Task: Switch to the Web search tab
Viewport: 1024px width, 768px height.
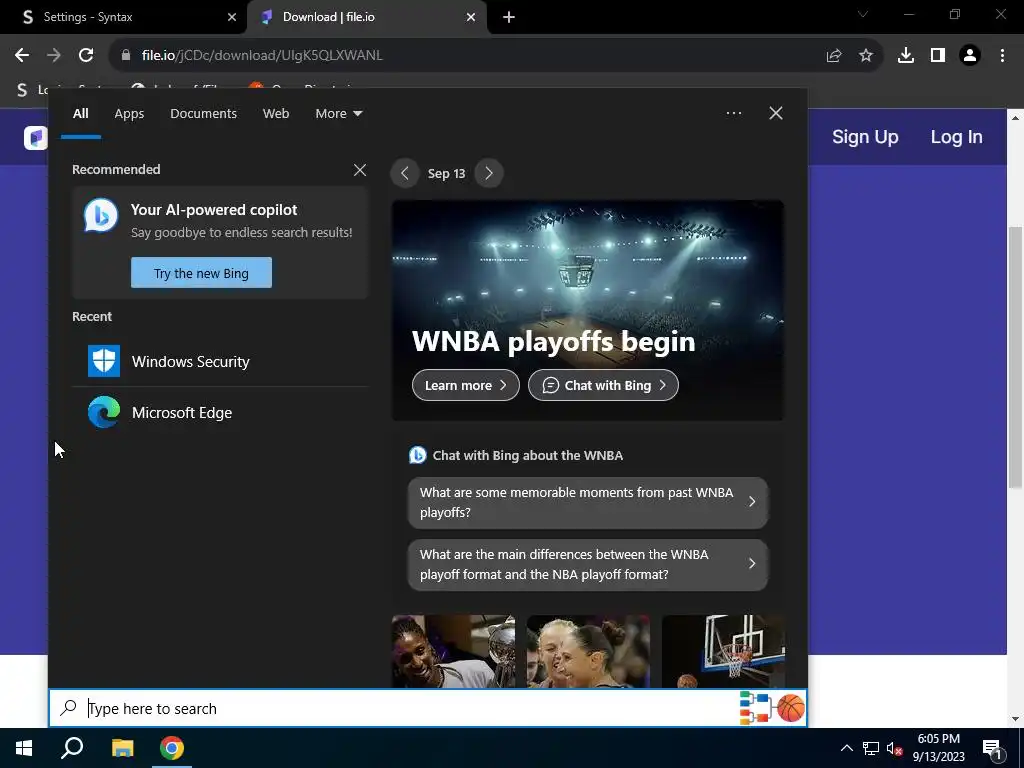Action: pyautogui.click(x=276, y=114)
